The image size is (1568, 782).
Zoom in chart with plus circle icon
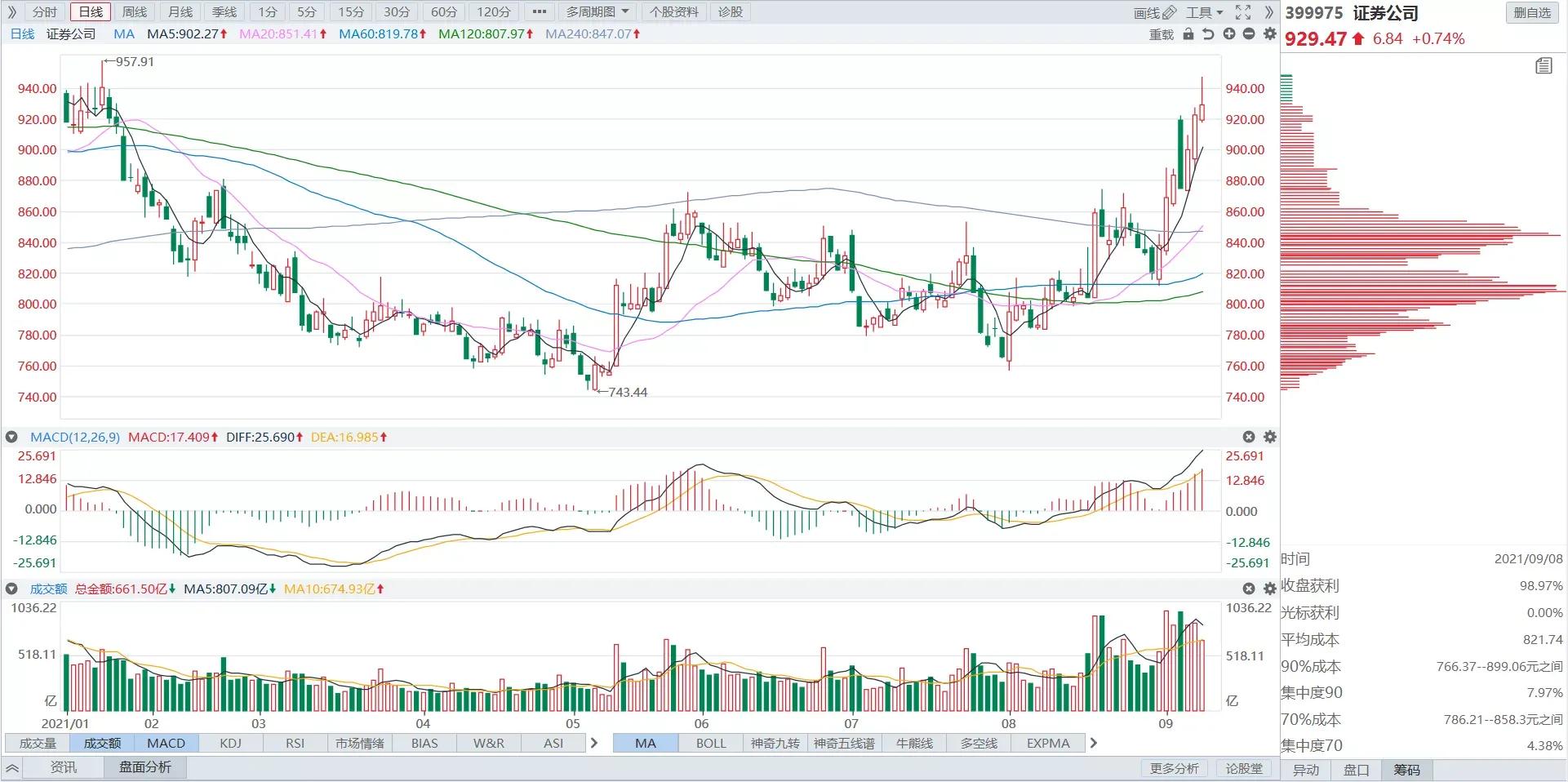[x=1229, y=34]
